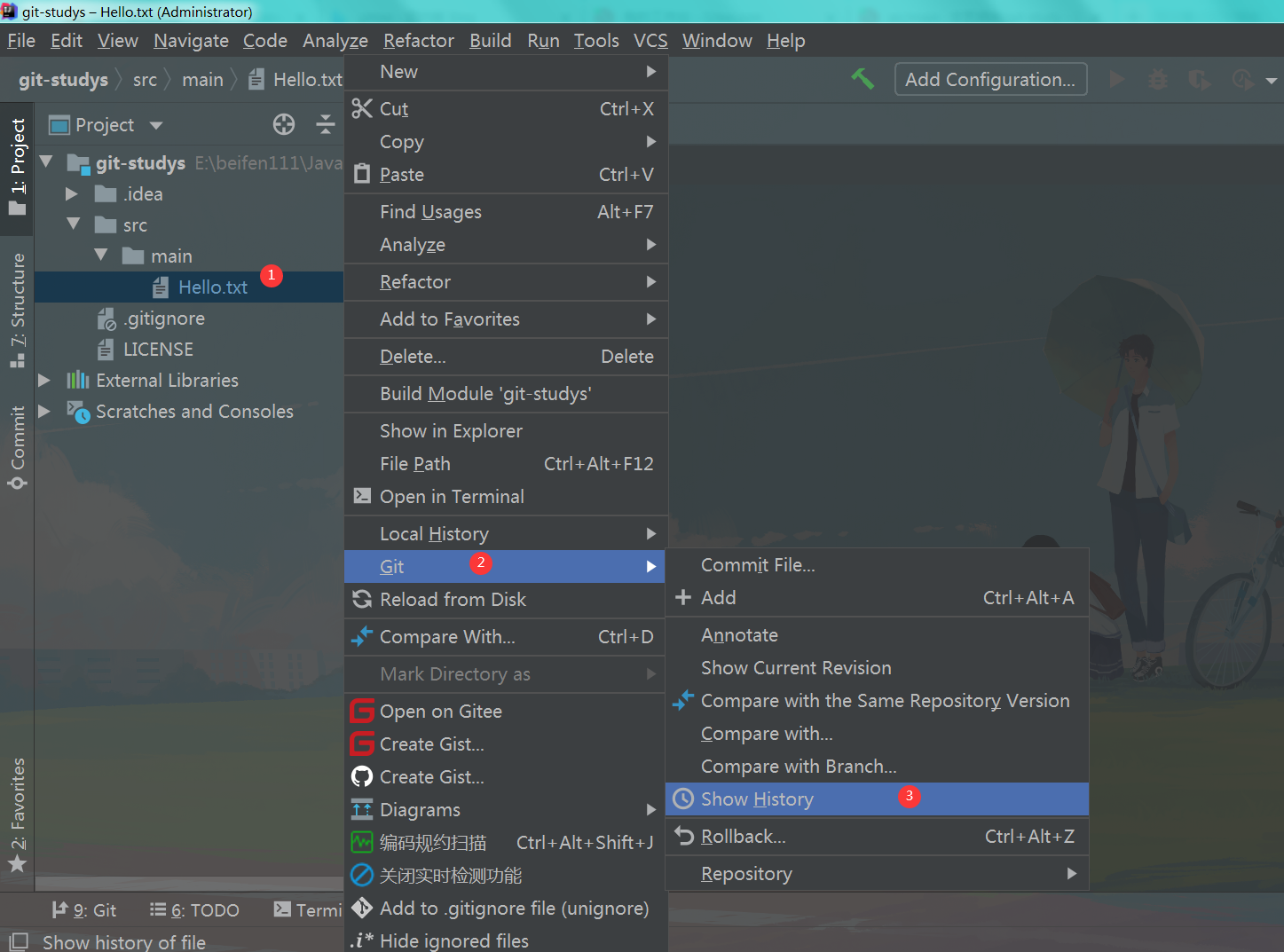
Task: Click Run with Coverage shield icon
Action: point(1199,80)
